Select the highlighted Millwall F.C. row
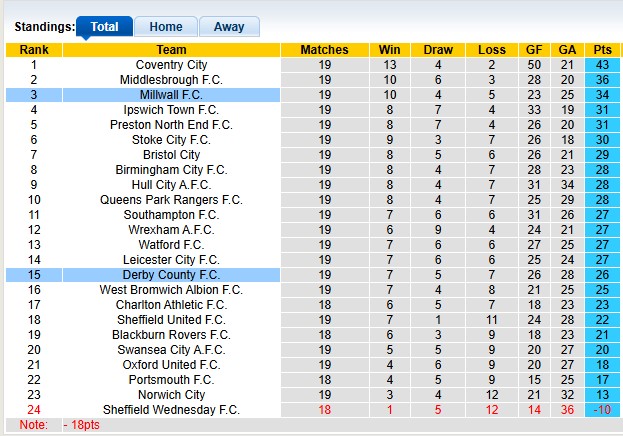 (x=171, y=95)
